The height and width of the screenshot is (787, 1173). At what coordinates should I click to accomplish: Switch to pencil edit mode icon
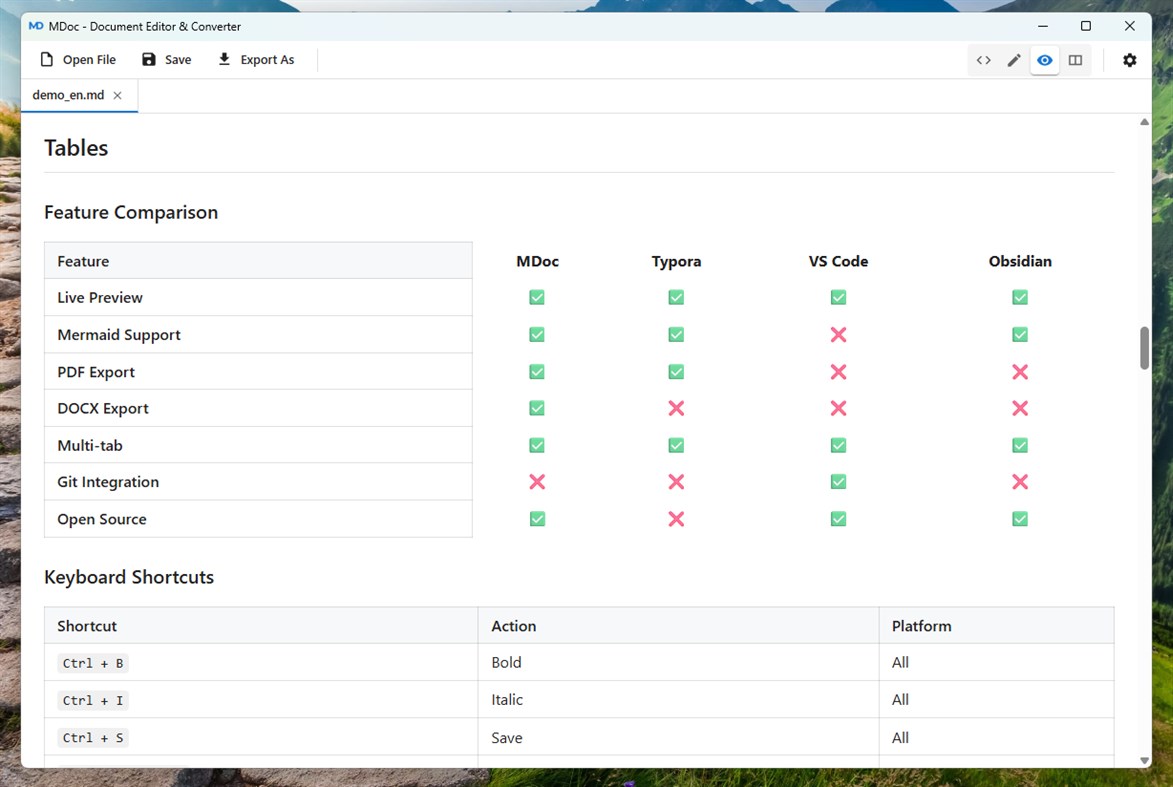[1014, 60]
